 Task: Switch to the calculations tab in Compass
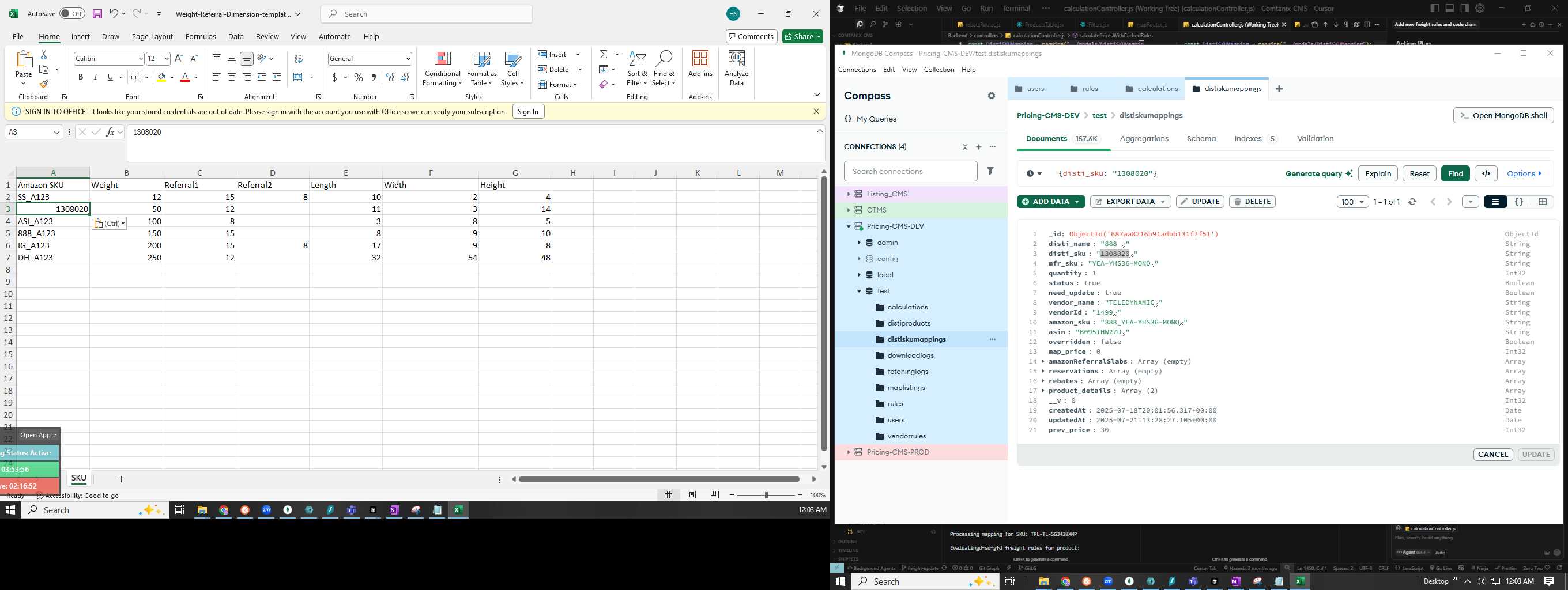pos(1152,89)
